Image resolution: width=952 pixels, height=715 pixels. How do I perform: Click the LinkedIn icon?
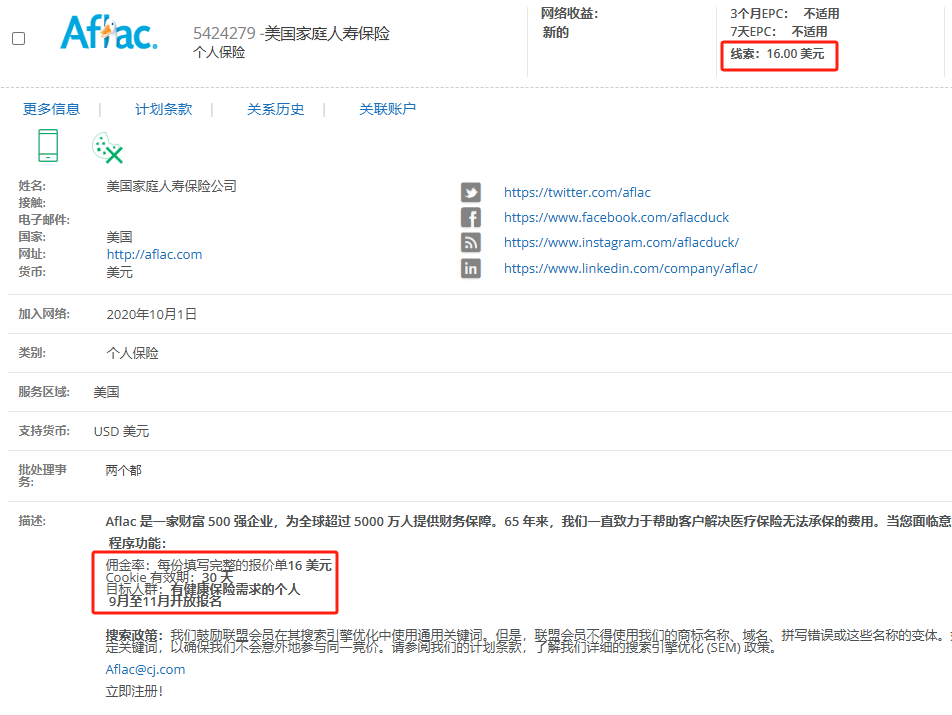(x=471, y=268)
